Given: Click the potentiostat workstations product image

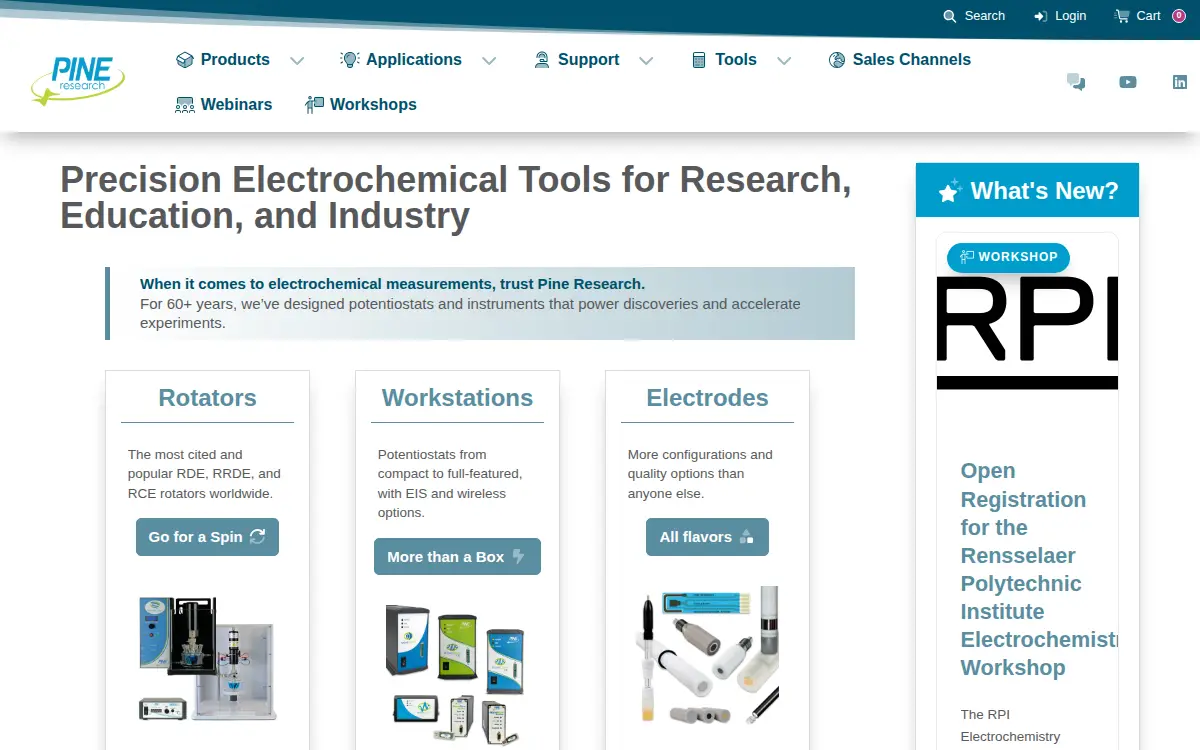Looking at the screenshot, I should tap(457, 673).
